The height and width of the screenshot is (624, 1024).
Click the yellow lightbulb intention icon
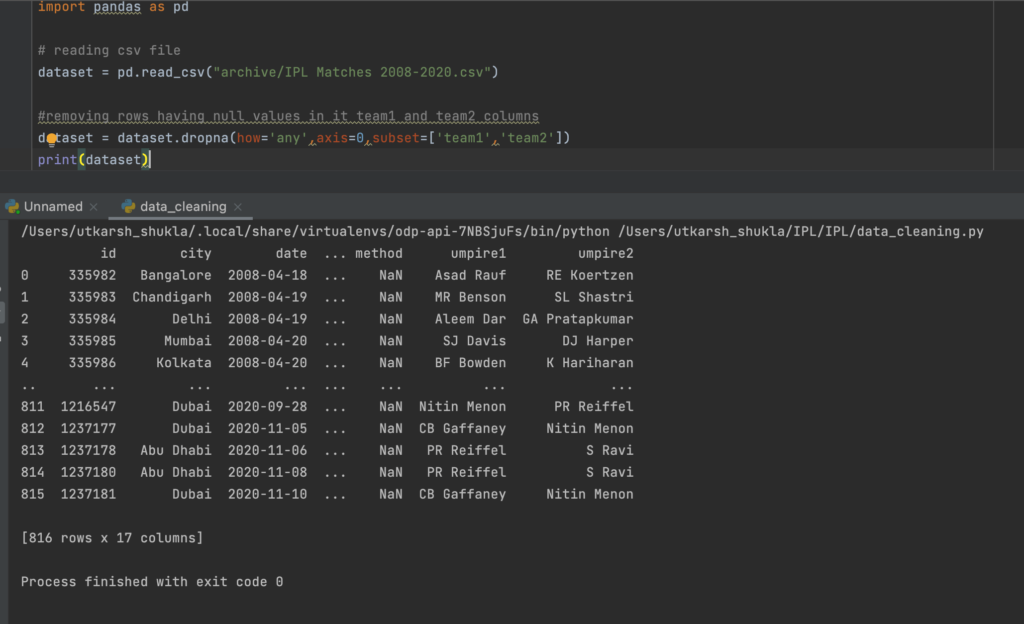coord(52,139)
